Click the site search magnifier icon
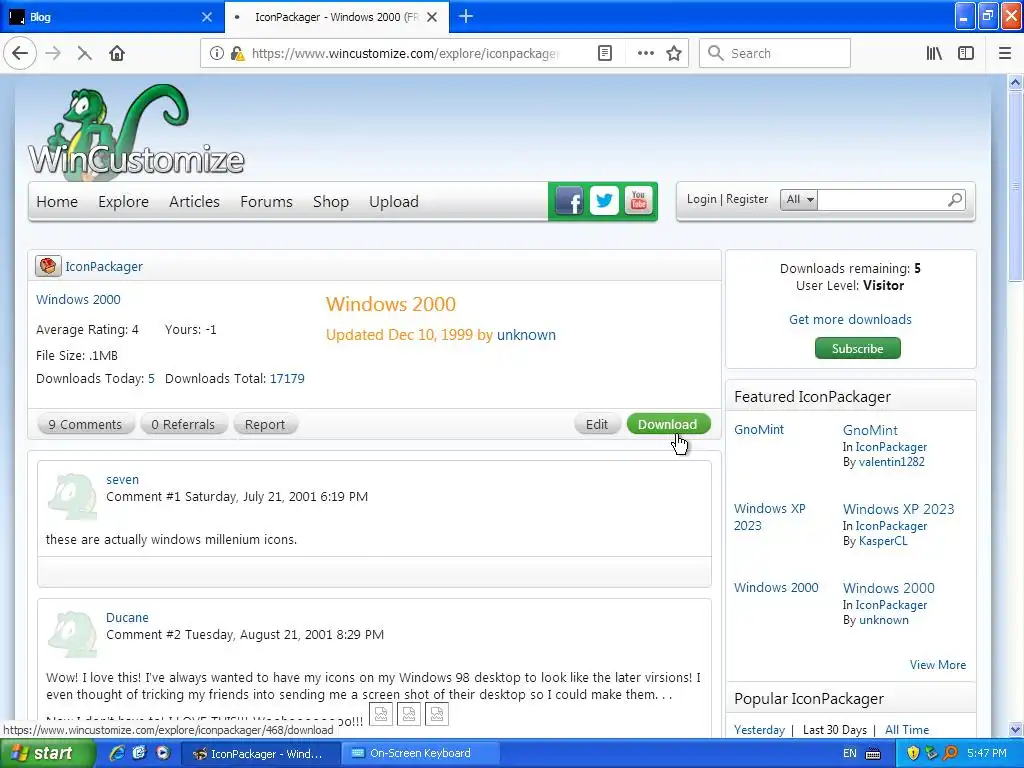The image size is (1024, 768). click(x=955, y=199)
